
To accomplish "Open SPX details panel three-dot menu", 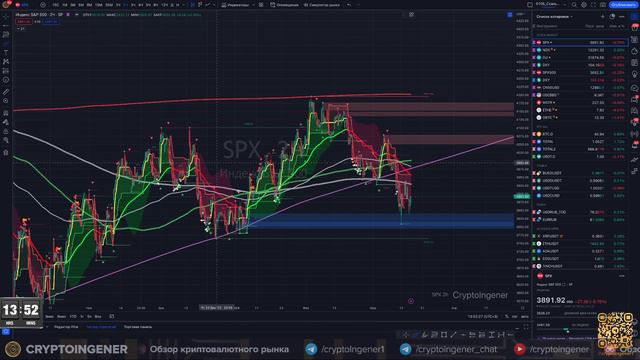I will point(622,276).
